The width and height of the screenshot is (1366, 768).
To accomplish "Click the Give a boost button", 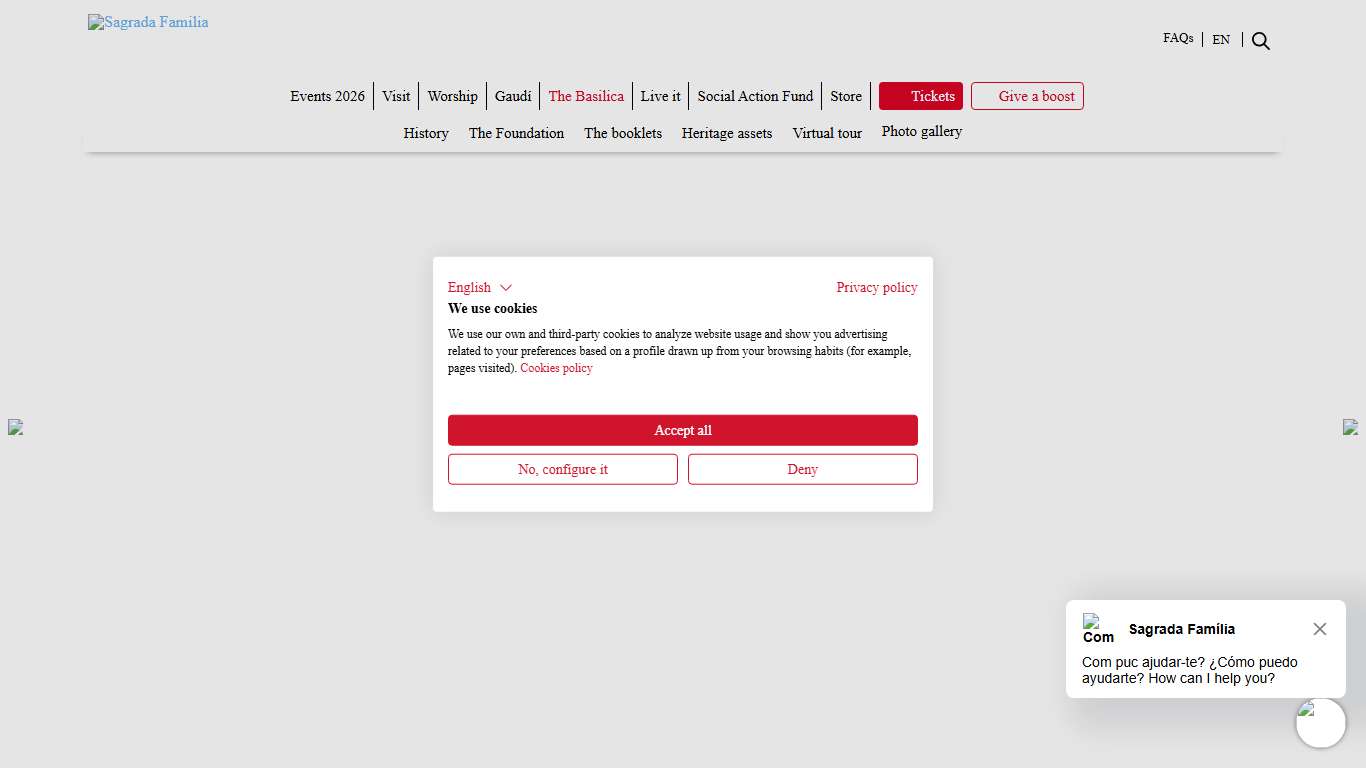I will (1027, 96).
